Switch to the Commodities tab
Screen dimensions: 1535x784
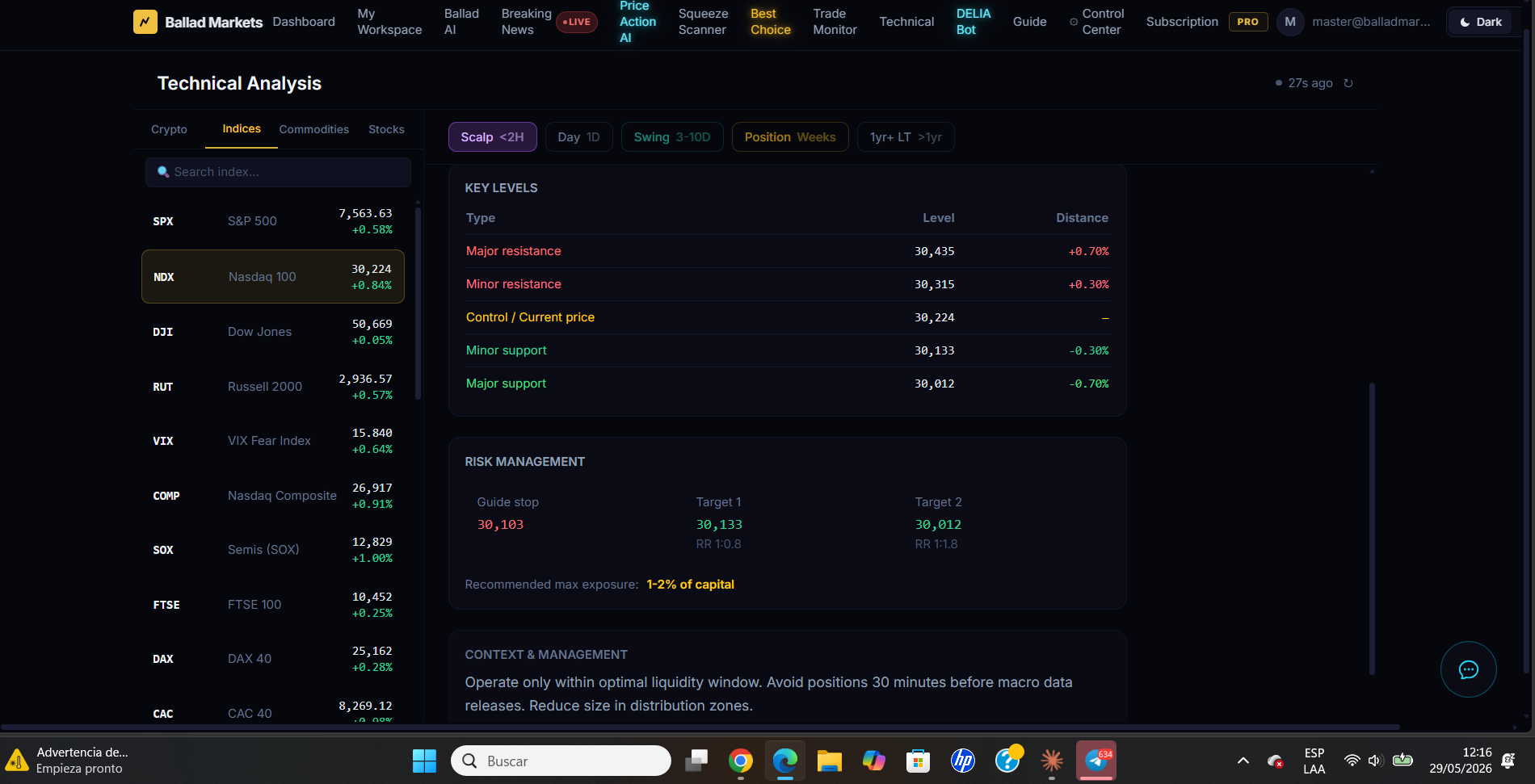(313, 129)
